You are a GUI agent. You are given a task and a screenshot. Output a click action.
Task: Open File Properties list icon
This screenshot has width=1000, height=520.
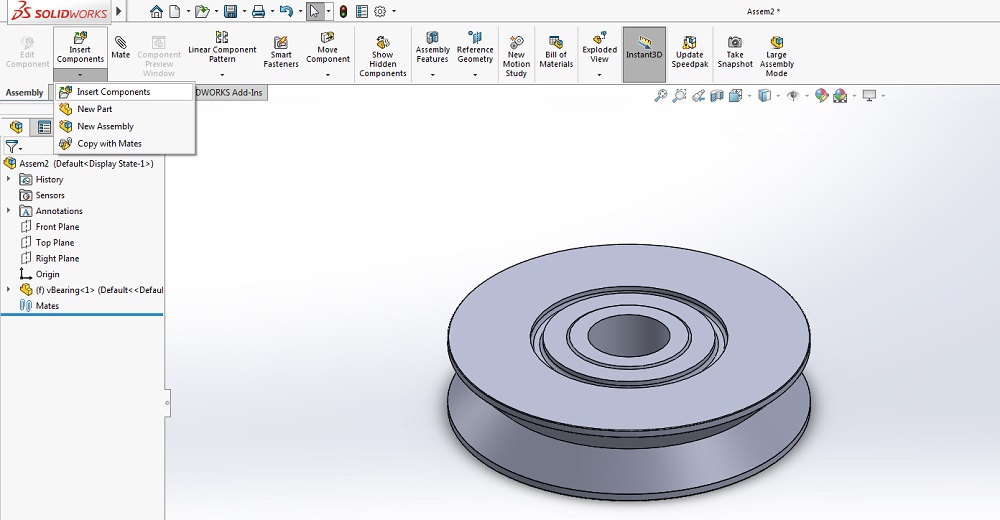click(x=362, y=11)
